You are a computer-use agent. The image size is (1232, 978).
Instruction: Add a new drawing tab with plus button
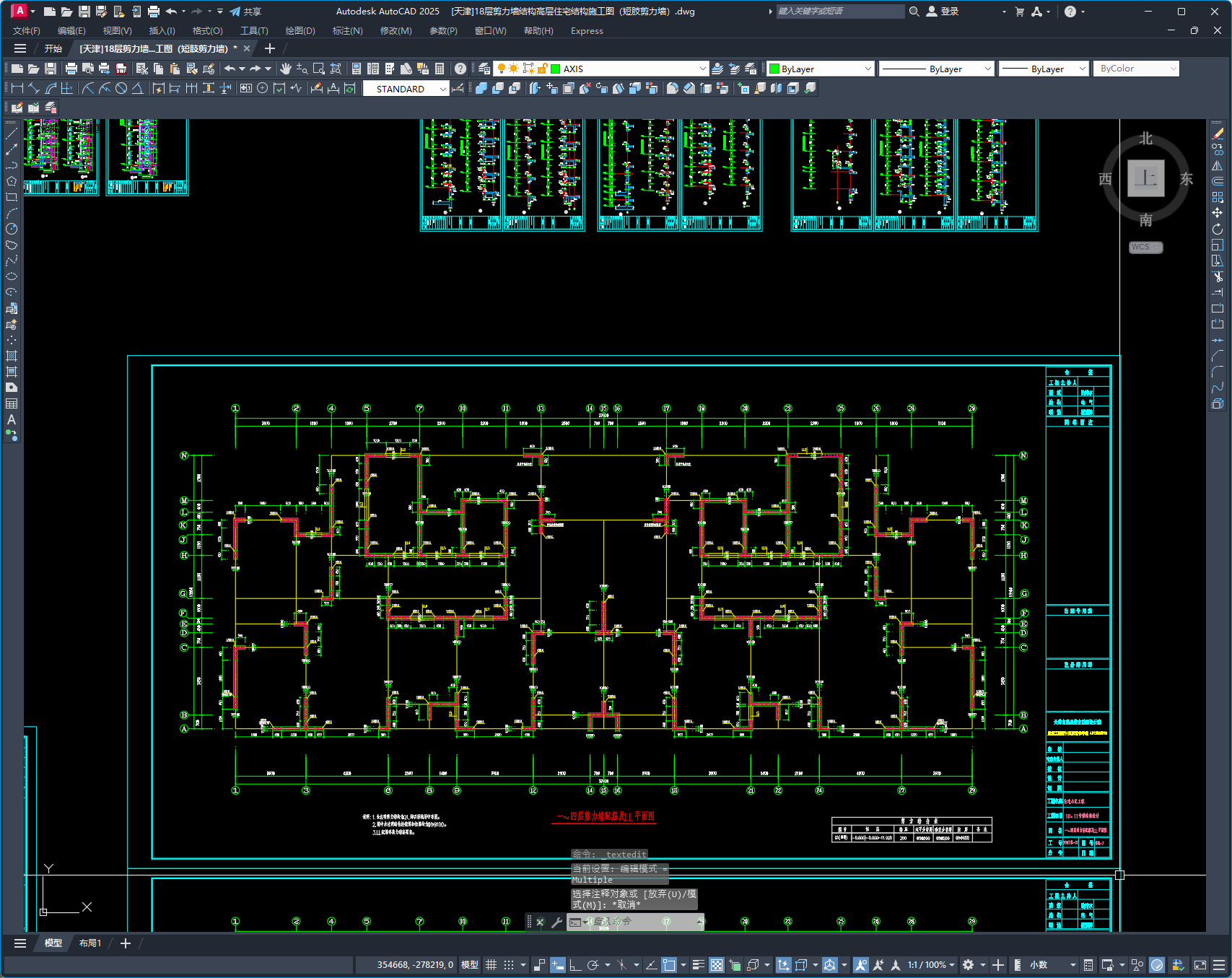pyautogui.click(x=270, y=48)
